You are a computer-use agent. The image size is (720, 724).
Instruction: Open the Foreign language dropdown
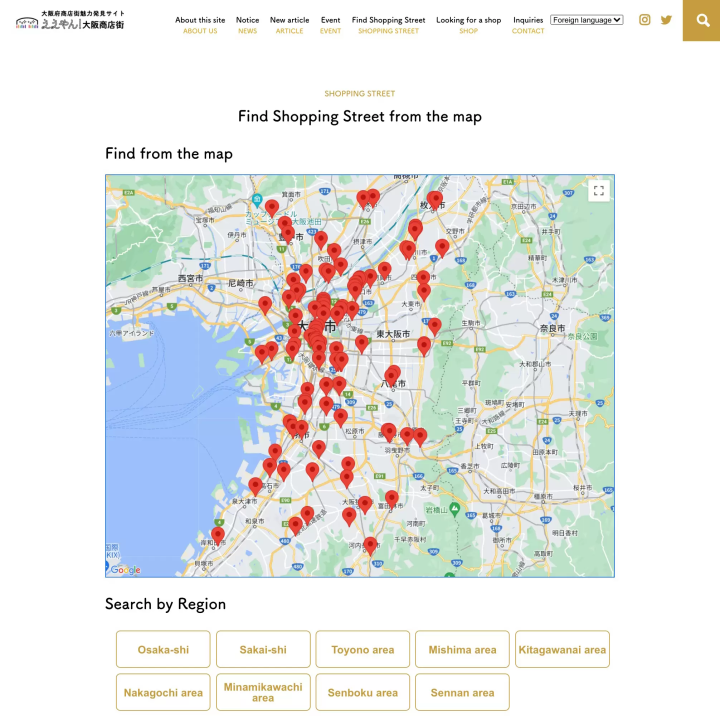pyautogui.click(x=586, y=19)
